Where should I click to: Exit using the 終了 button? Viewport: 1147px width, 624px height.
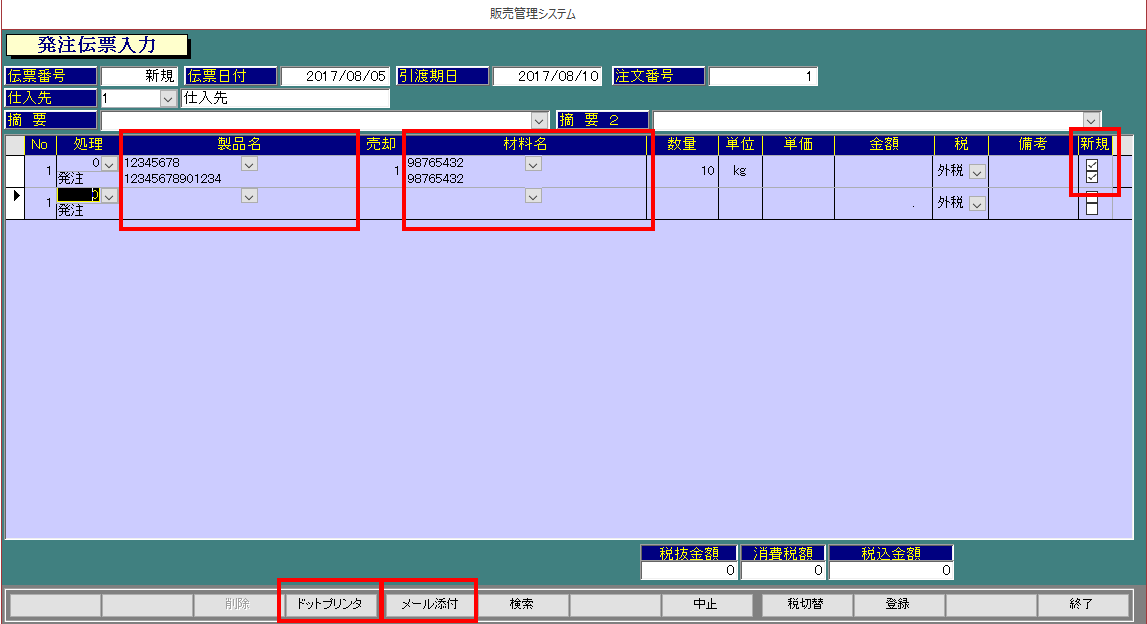click(x=1081, y=604)
